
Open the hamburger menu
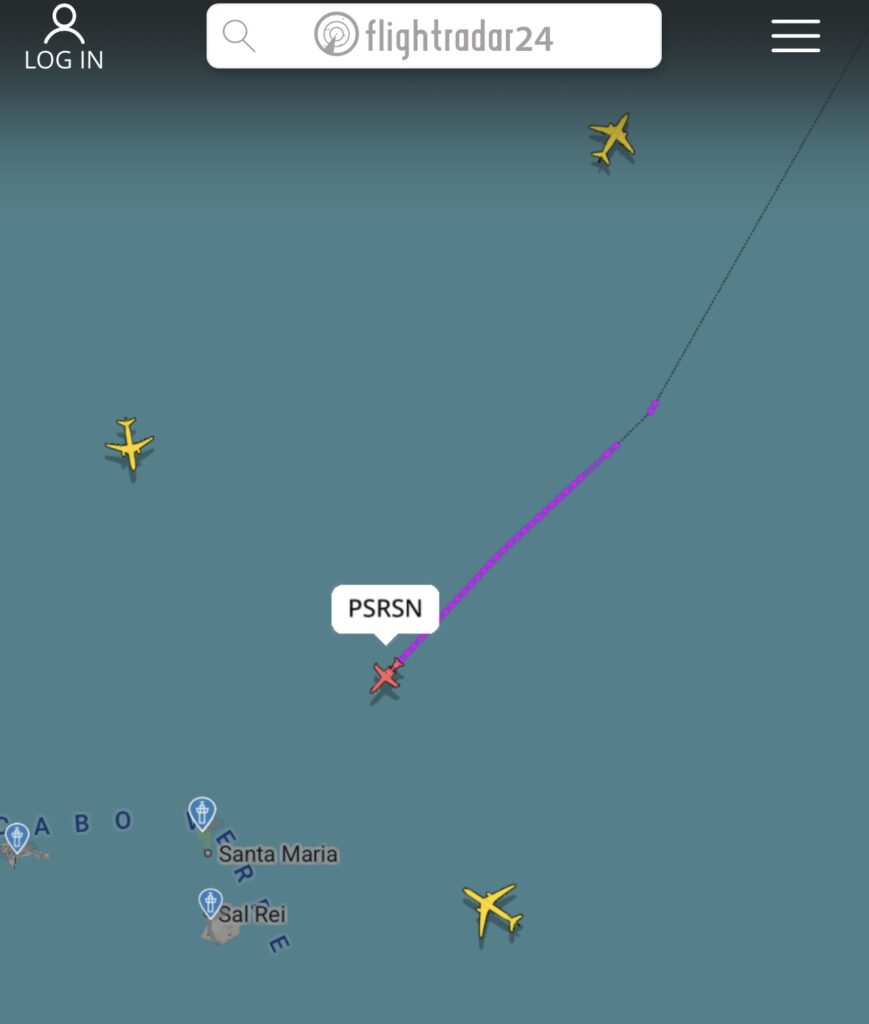tap(795, 35)
